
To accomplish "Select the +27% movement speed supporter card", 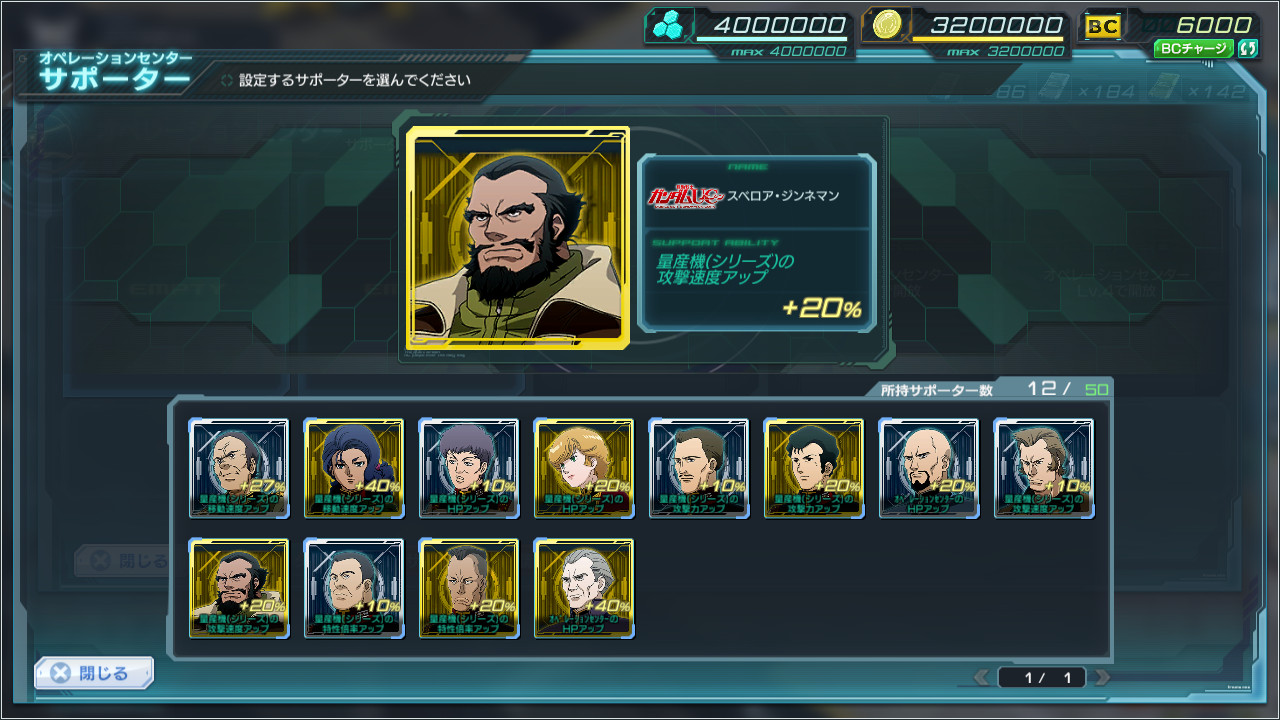I will click(239, 469).
